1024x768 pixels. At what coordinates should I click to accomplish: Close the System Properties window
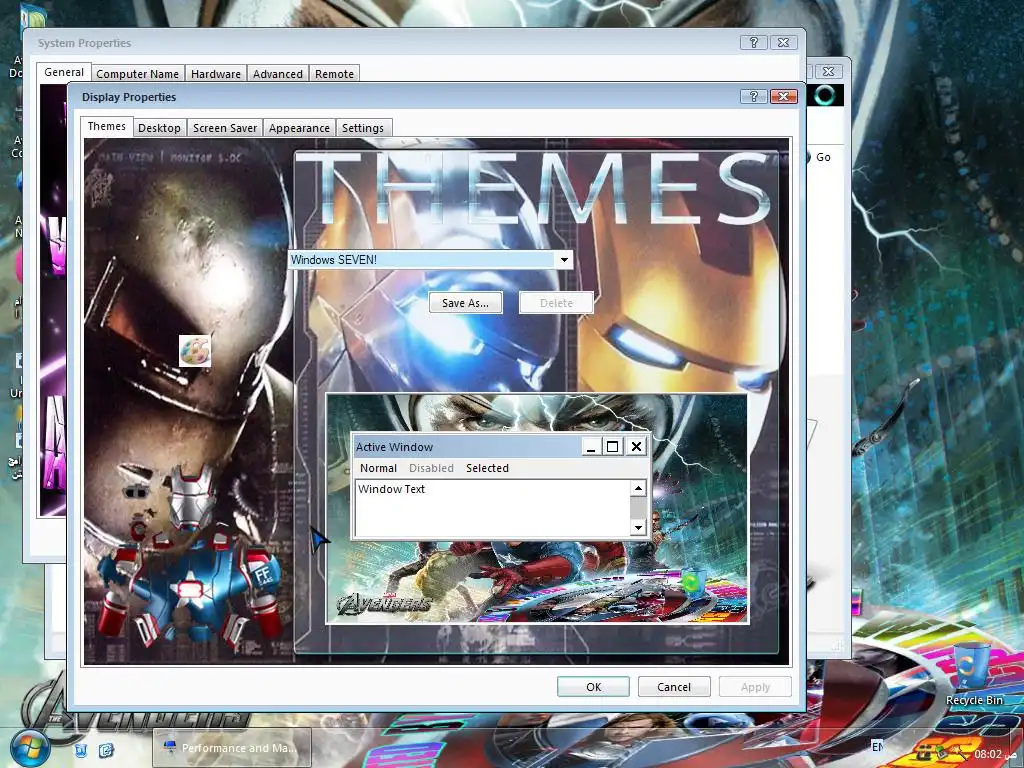click(784, 42)
